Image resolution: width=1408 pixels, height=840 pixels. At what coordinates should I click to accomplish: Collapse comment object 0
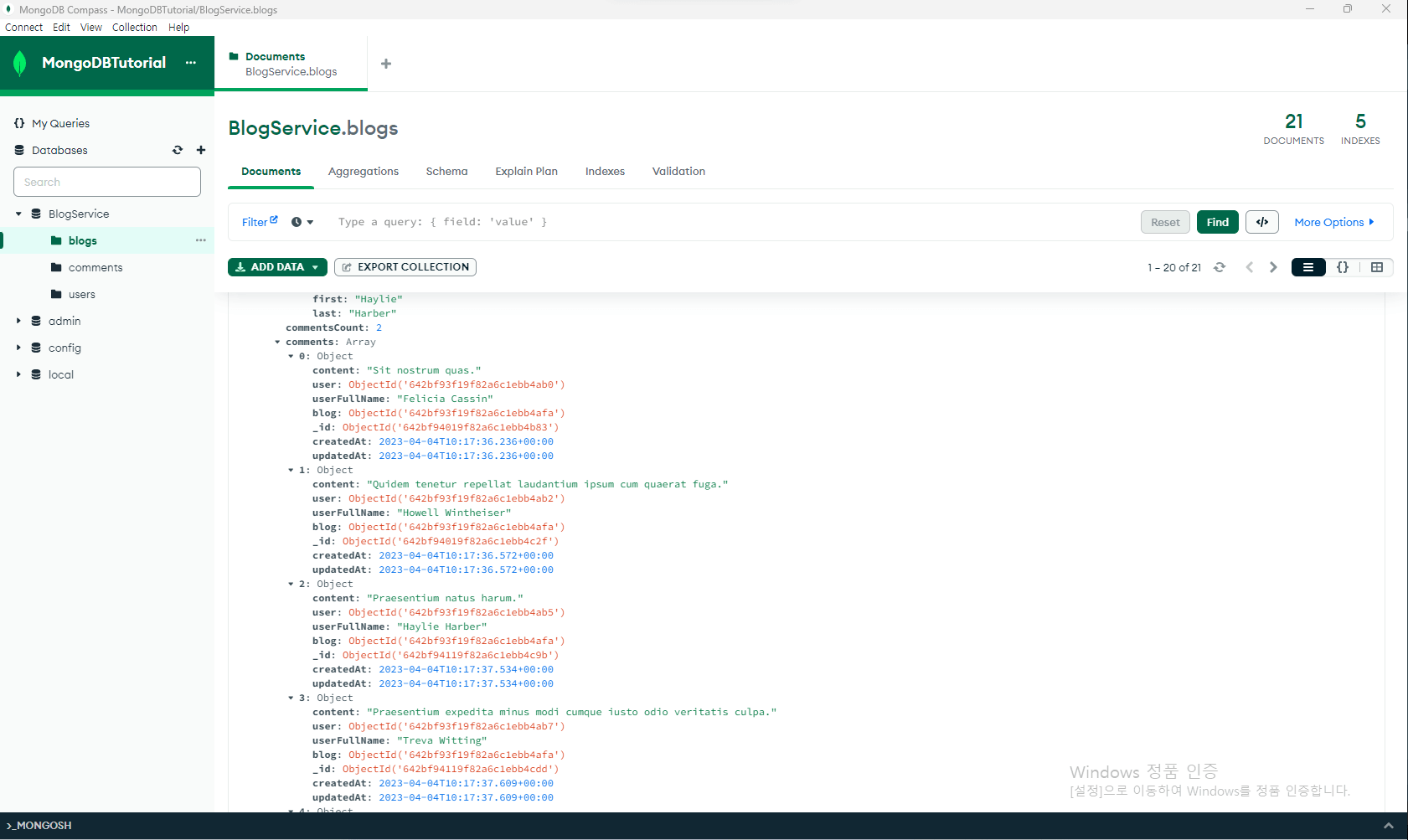point(291,356)
